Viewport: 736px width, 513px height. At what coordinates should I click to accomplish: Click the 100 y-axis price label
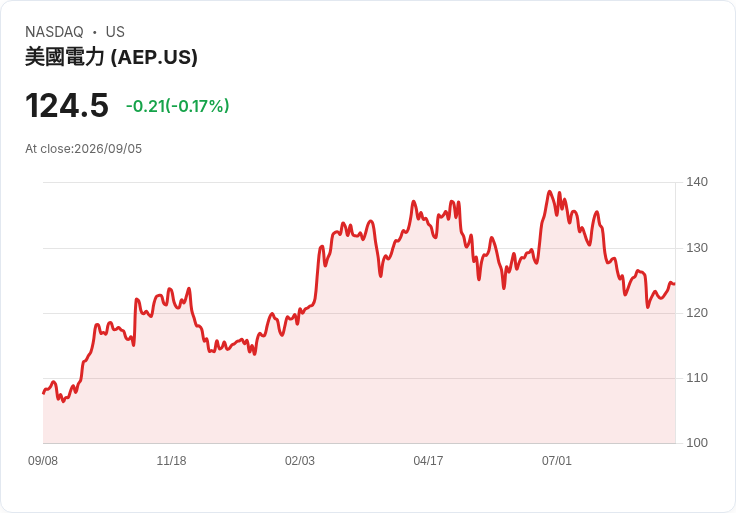697,443
